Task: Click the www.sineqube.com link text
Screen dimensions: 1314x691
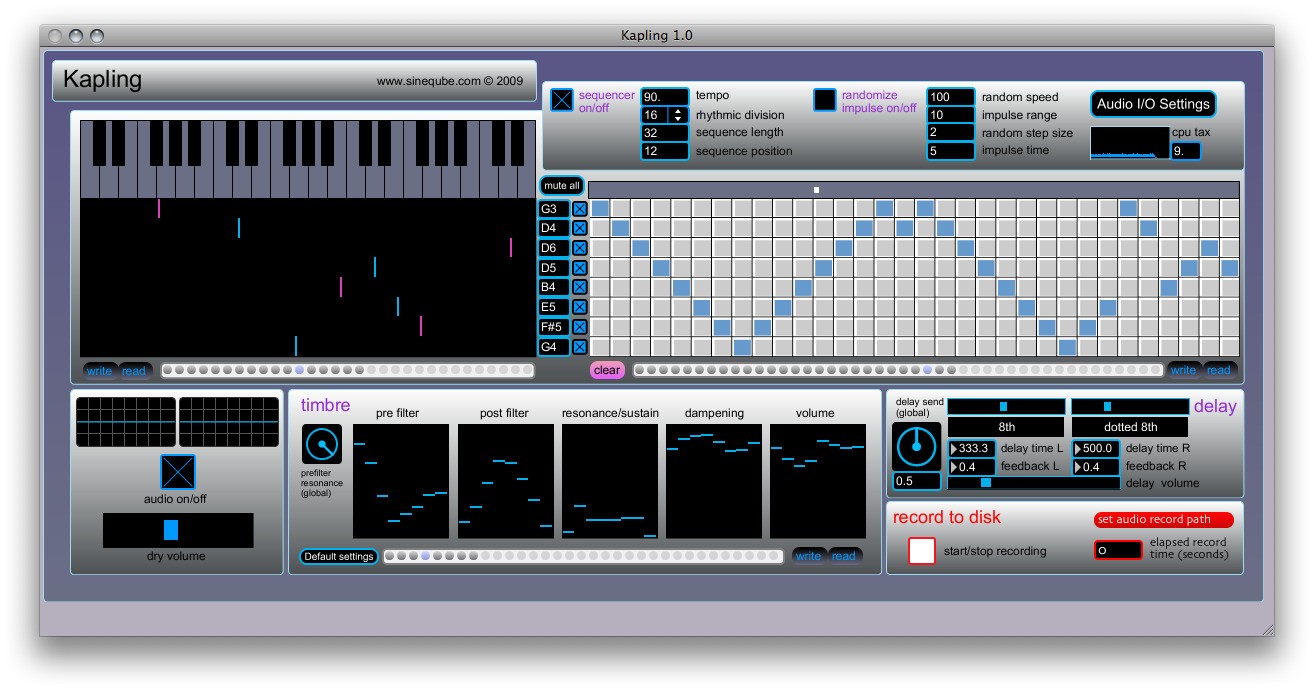Action: point(450,82)
